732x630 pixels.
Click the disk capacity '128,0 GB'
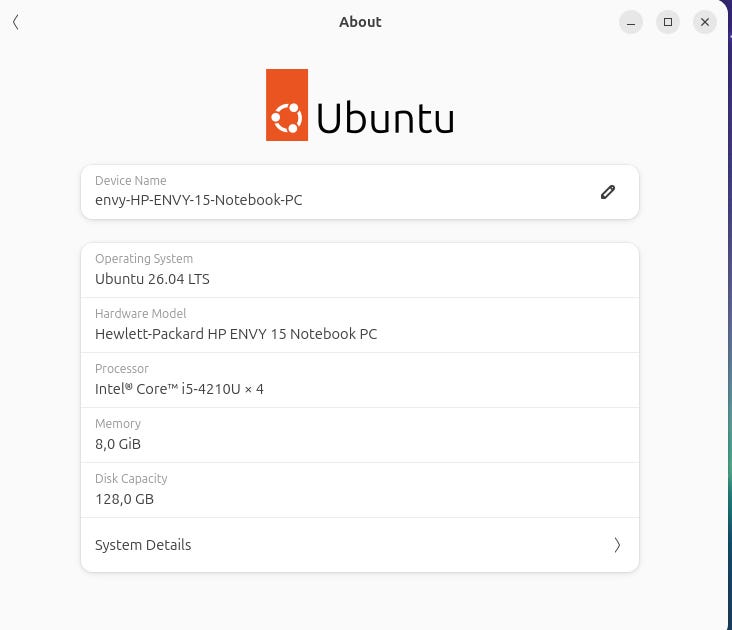point(125,499)
